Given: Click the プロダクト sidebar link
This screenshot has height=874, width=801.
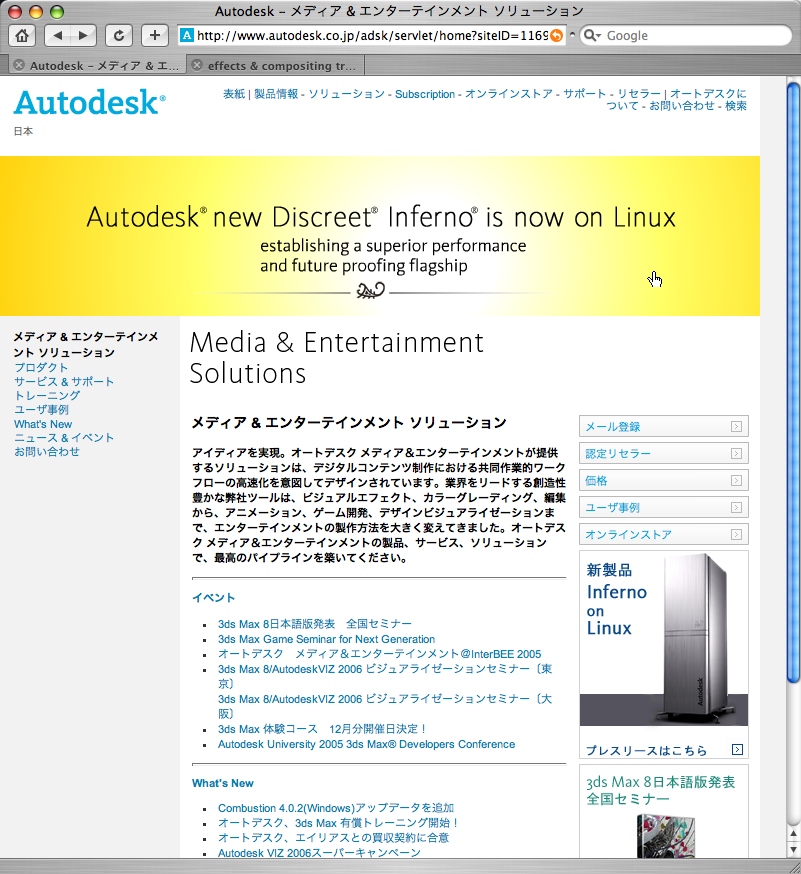Looking at the screenshot, I should pyautogui.click(x=41, y=367).
